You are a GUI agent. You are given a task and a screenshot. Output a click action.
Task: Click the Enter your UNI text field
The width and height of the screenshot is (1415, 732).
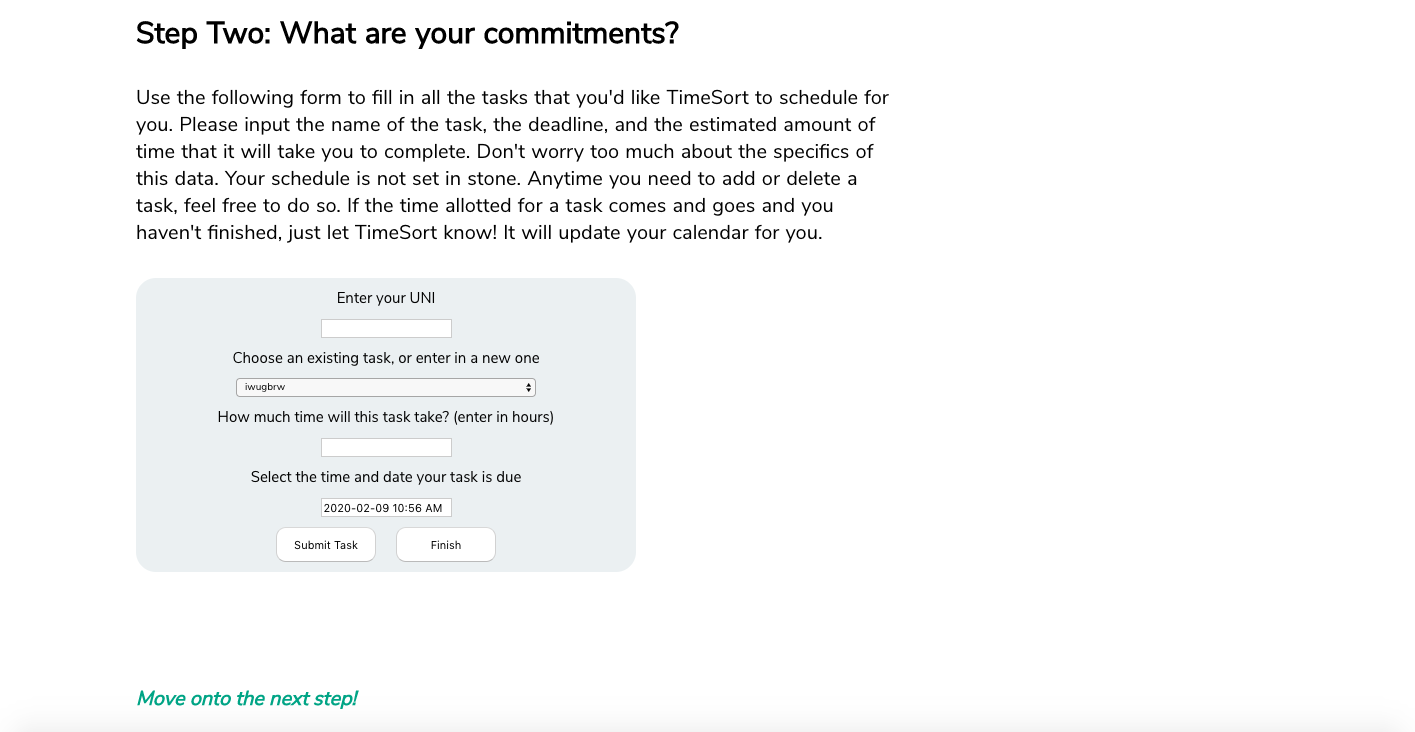click(x=386, y=328)
